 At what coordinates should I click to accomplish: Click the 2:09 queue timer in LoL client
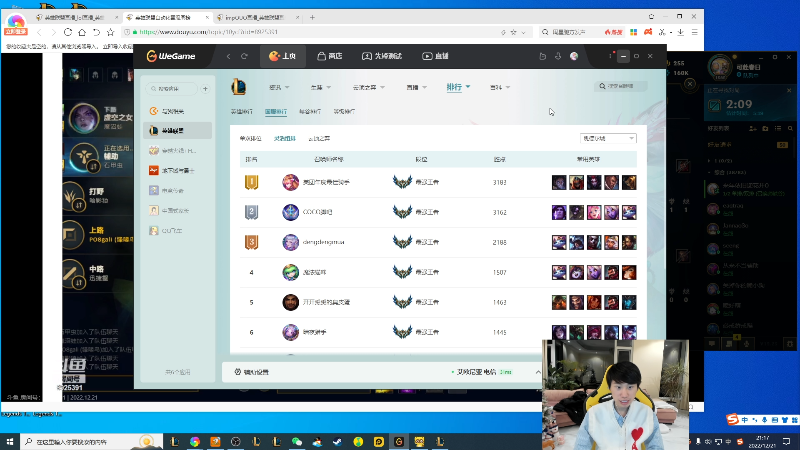pyautogui.click(x=739, y=104)
